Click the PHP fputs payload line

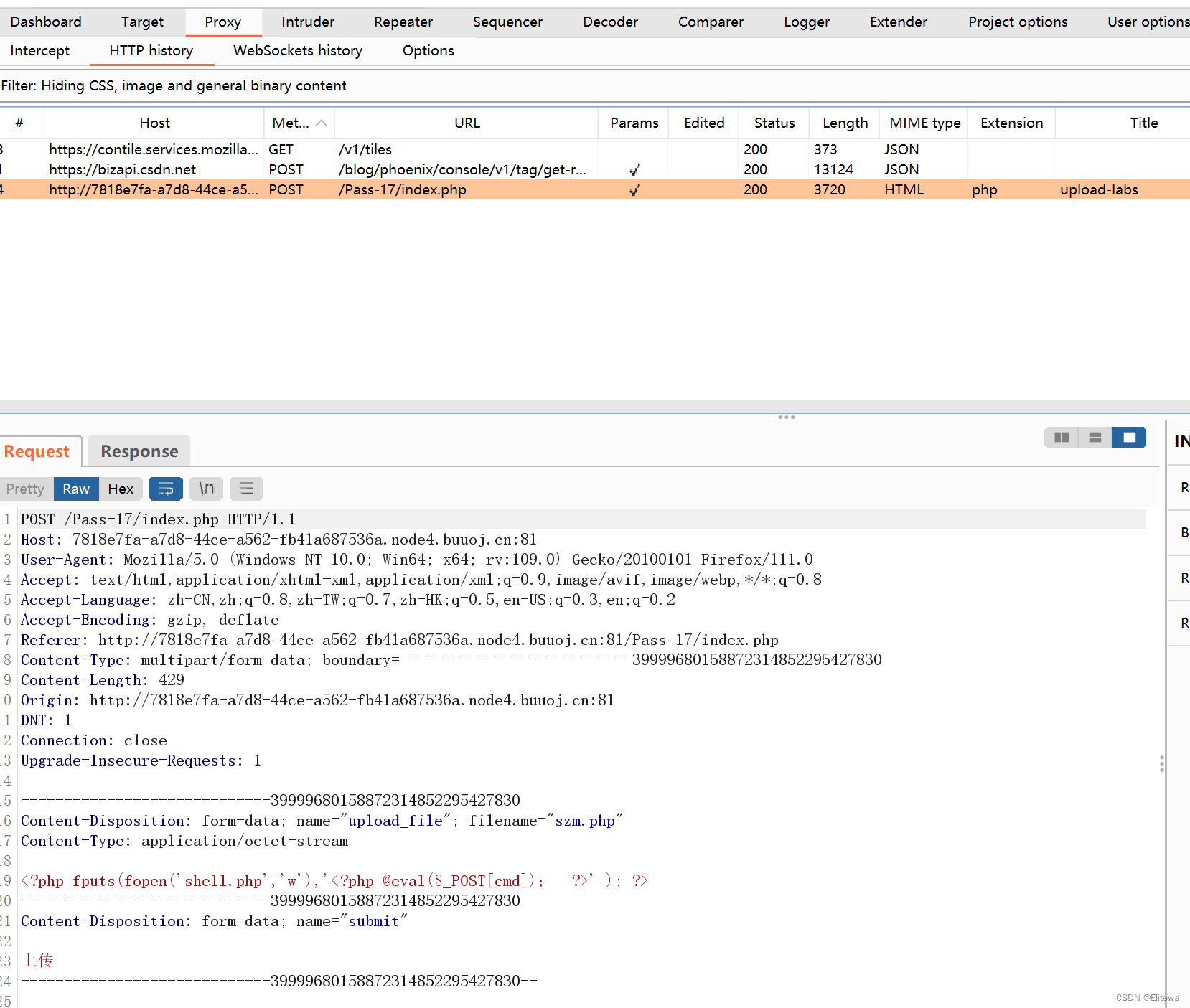click(x=334, y=881)
